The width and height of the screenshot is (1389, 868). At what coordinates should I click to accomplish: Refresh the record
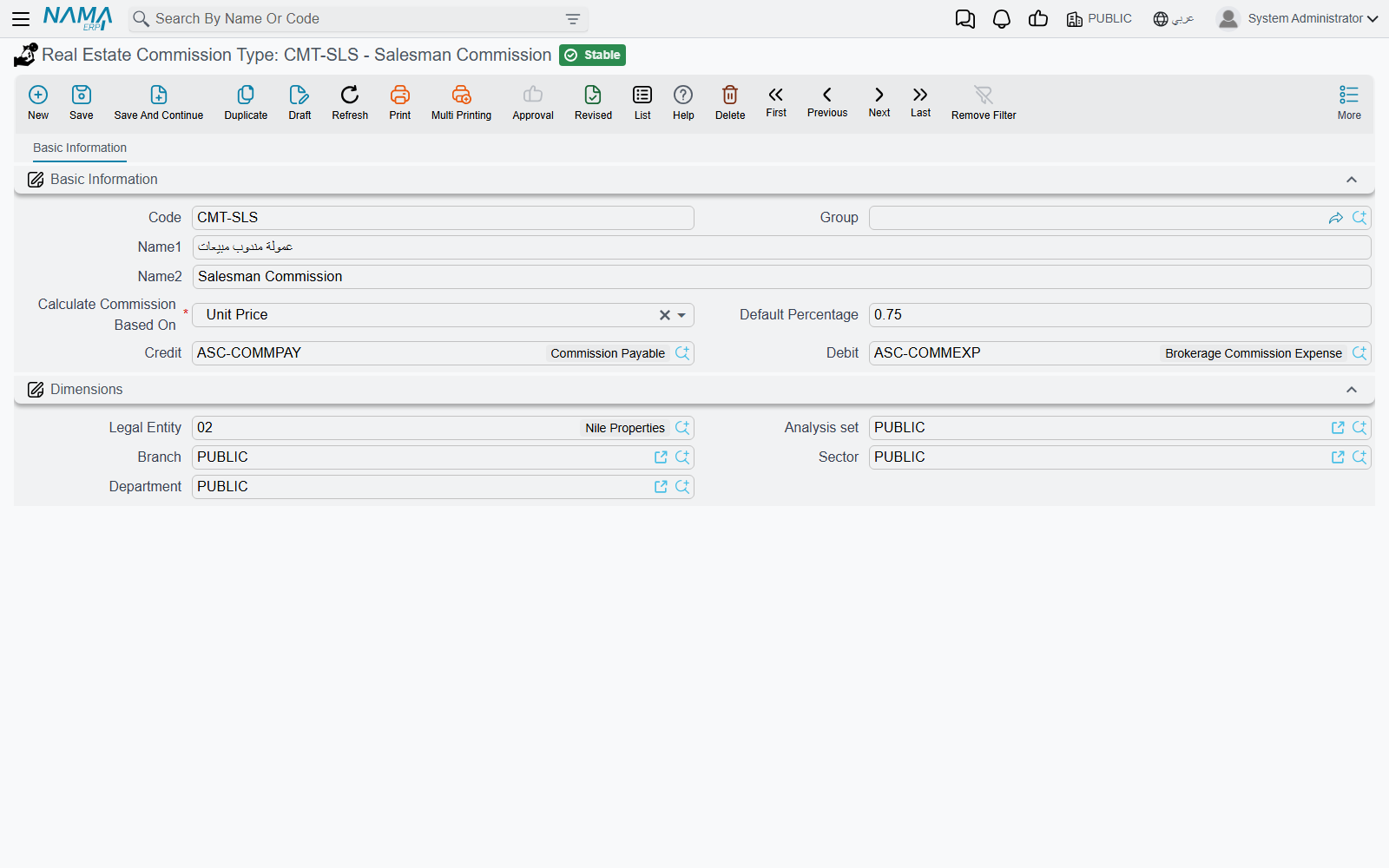click(350, 102)
